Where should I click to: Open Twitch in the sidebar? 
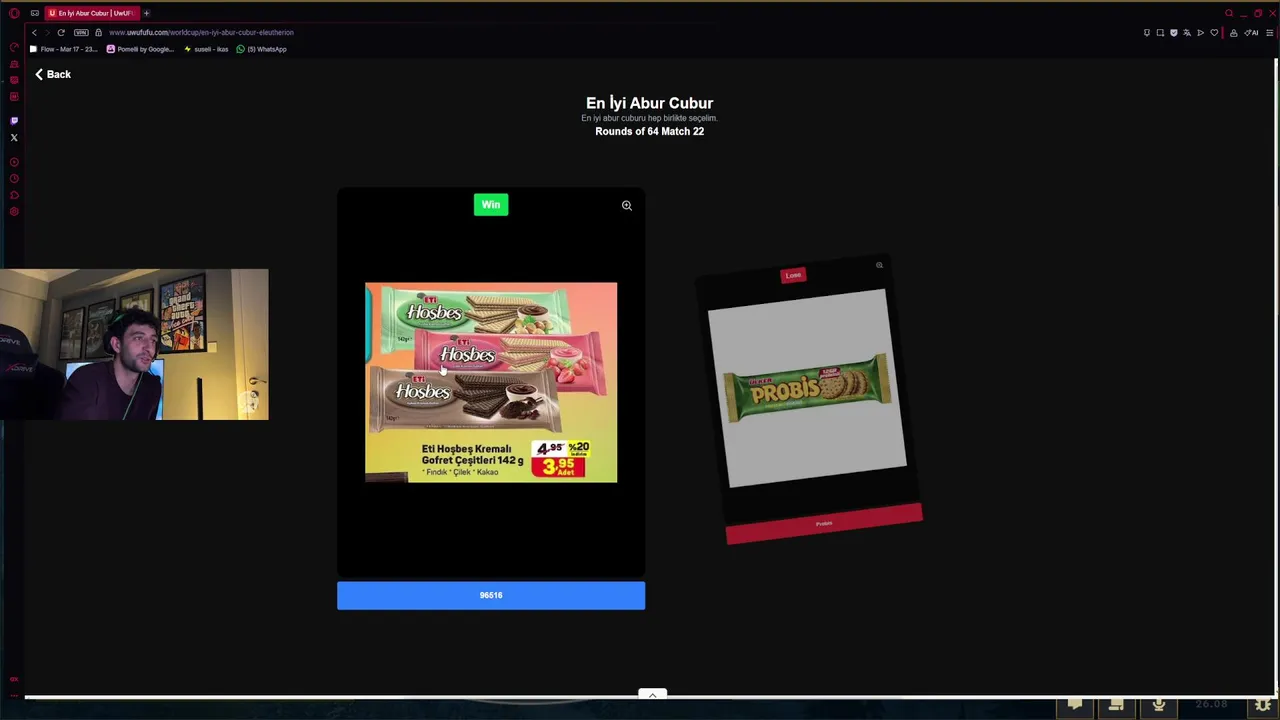[x=14, y=121]
